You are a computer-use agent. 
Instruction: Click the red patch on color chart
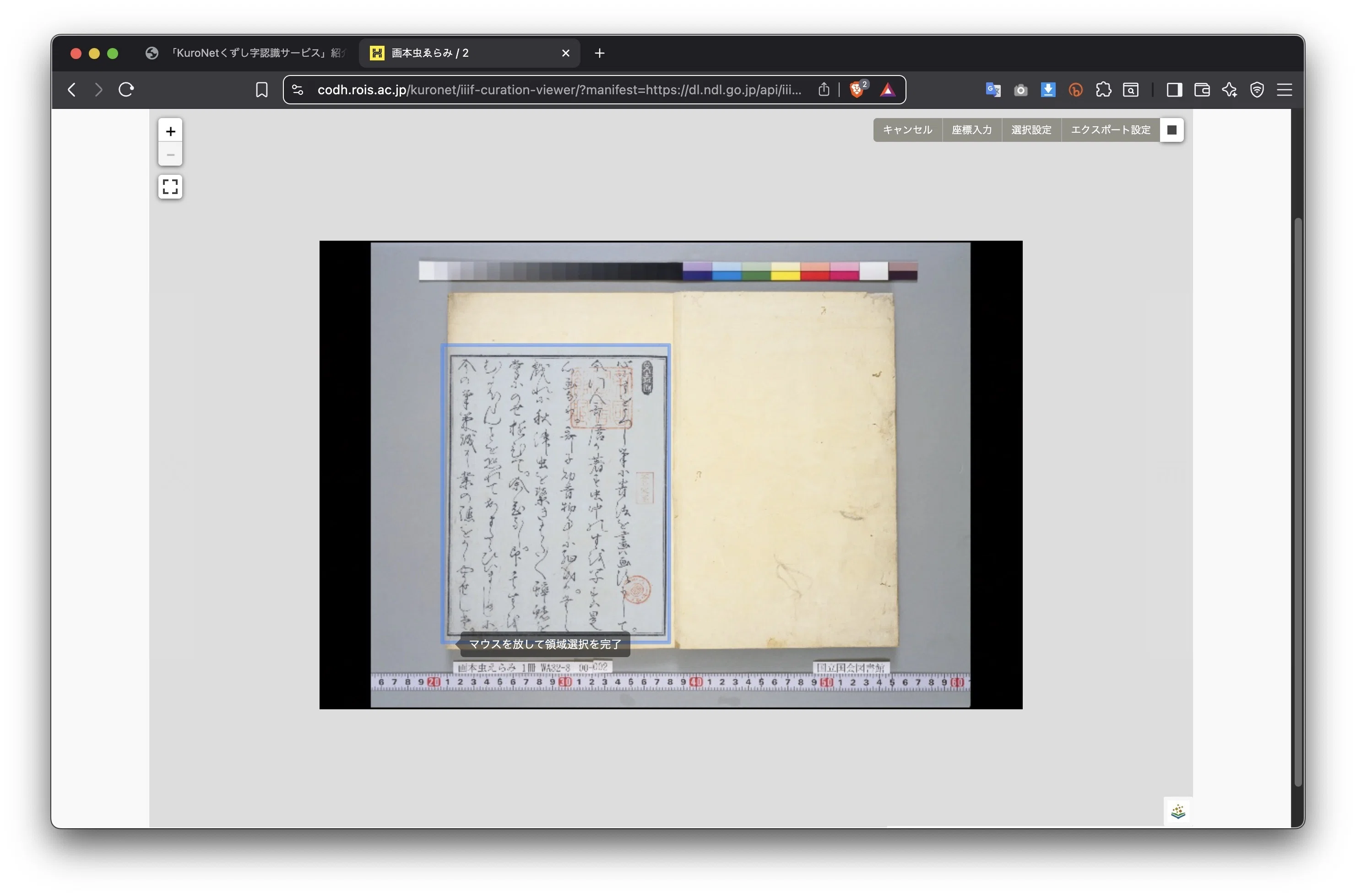[x=815, y=271]
